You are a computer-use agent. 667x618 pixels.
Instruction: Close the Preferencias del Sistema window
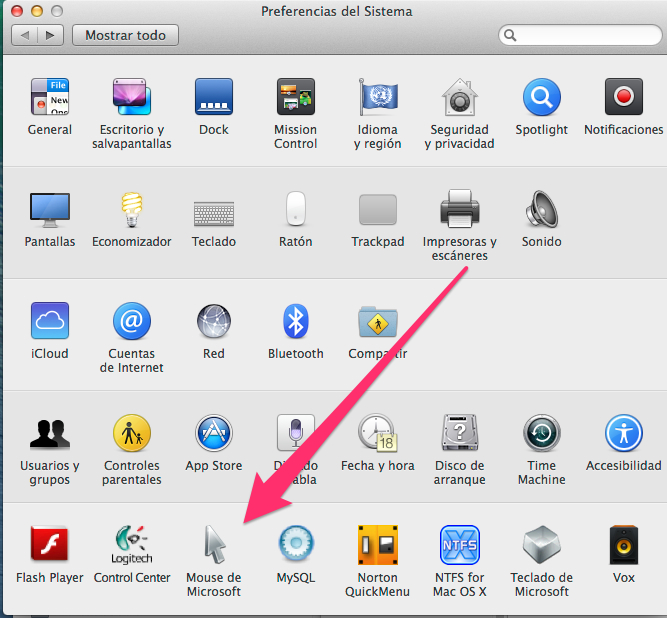17,11
